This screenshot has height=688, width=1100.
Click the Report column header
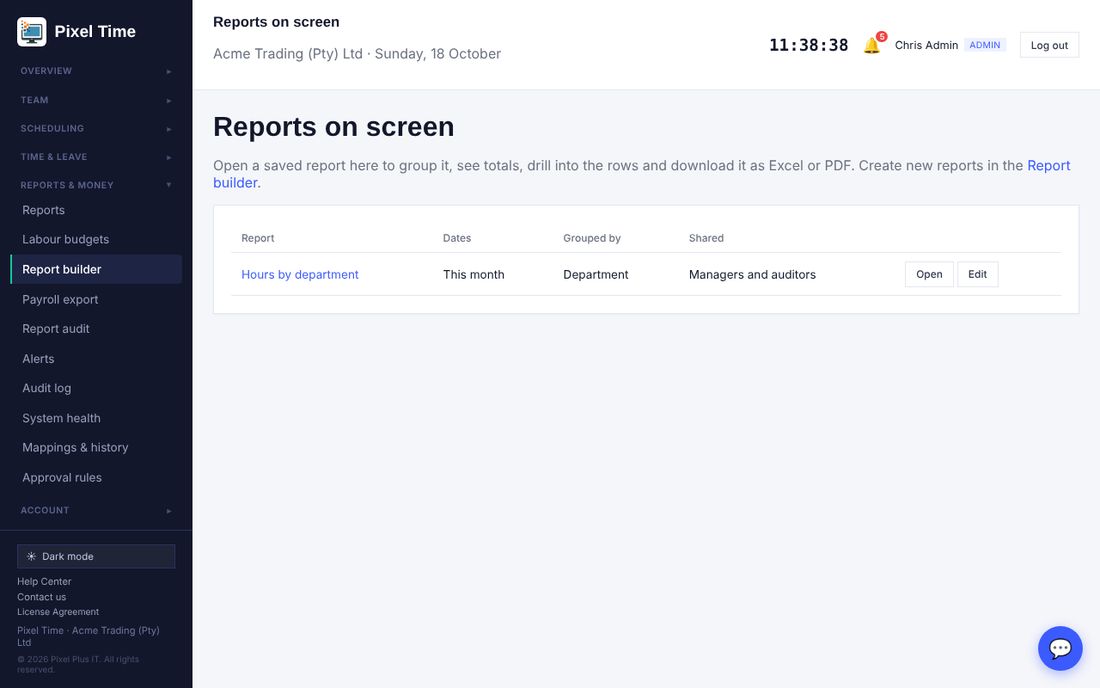click(257, 238)
